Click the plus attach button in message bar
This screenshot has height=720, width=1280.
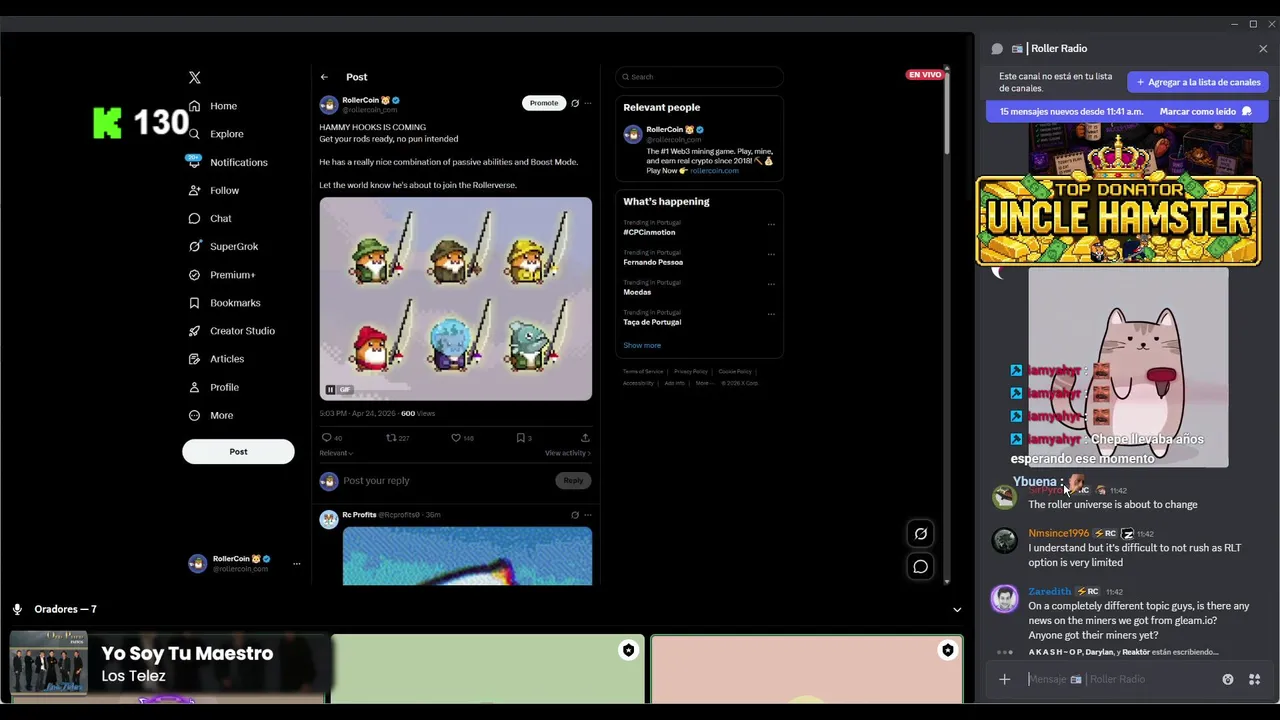click(1005, 679)
